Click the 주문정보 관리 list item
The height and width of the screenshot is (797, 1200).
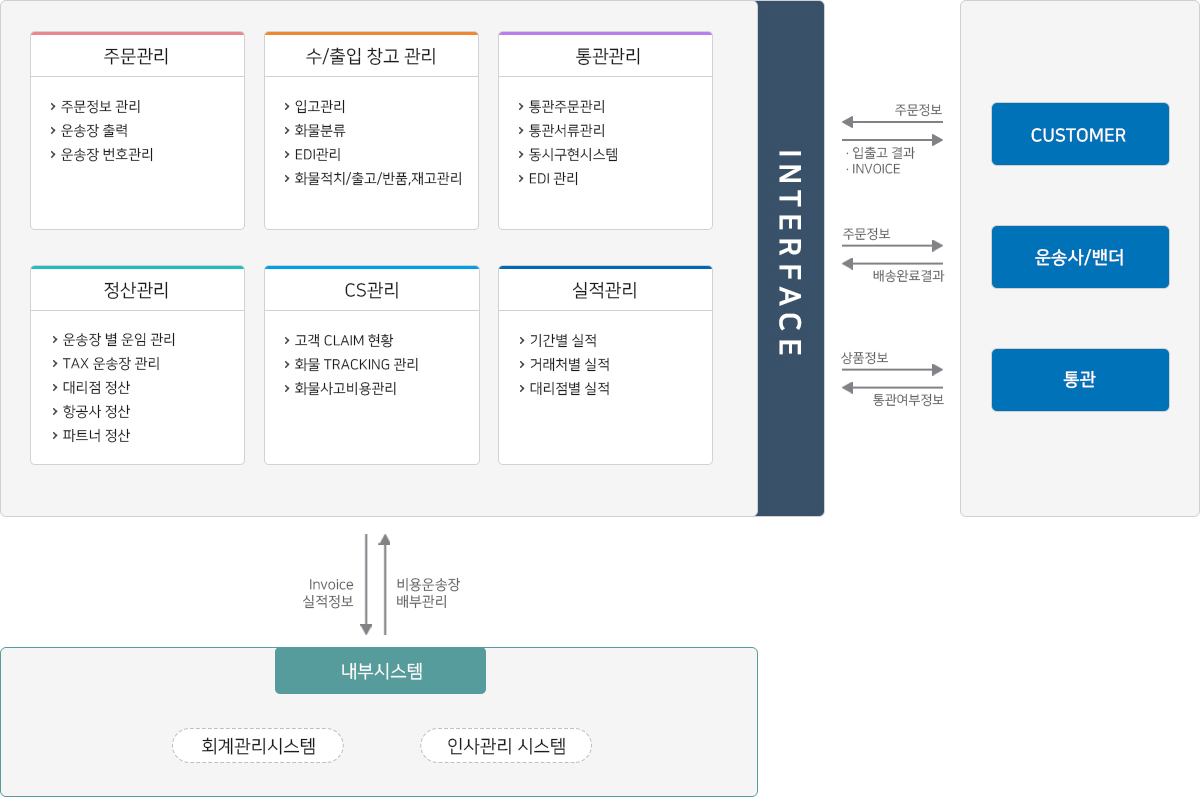[x=100, y=106]
